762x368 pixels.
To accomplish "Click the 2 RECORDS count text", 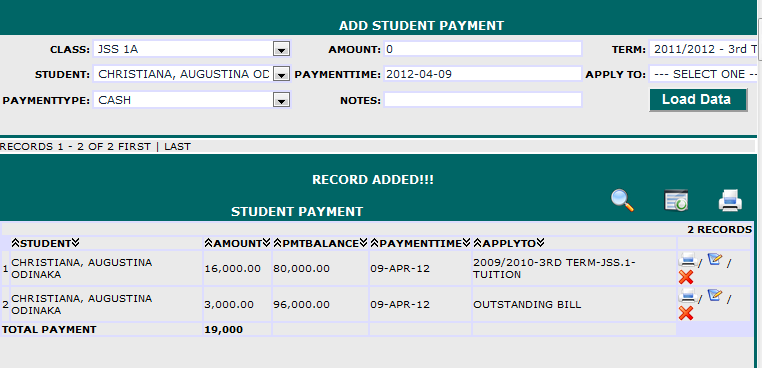I will click(x=719, y=229).
